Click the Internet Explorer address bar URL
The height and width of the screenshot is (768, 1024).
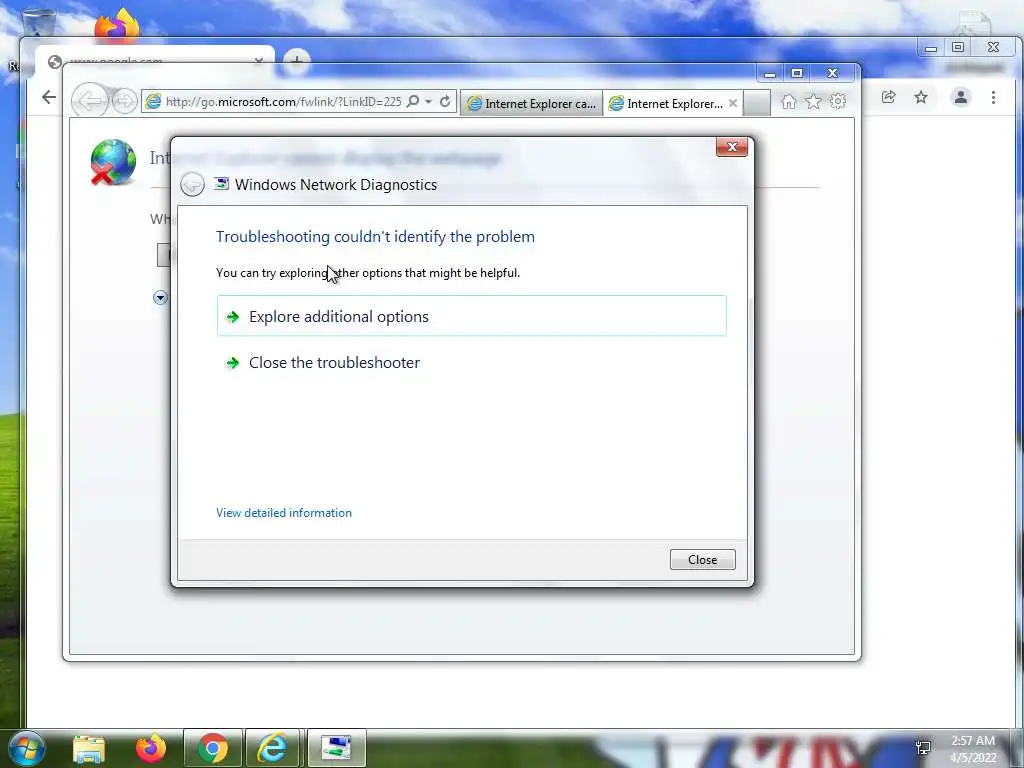pyautogui.click(x=283, y=102)
